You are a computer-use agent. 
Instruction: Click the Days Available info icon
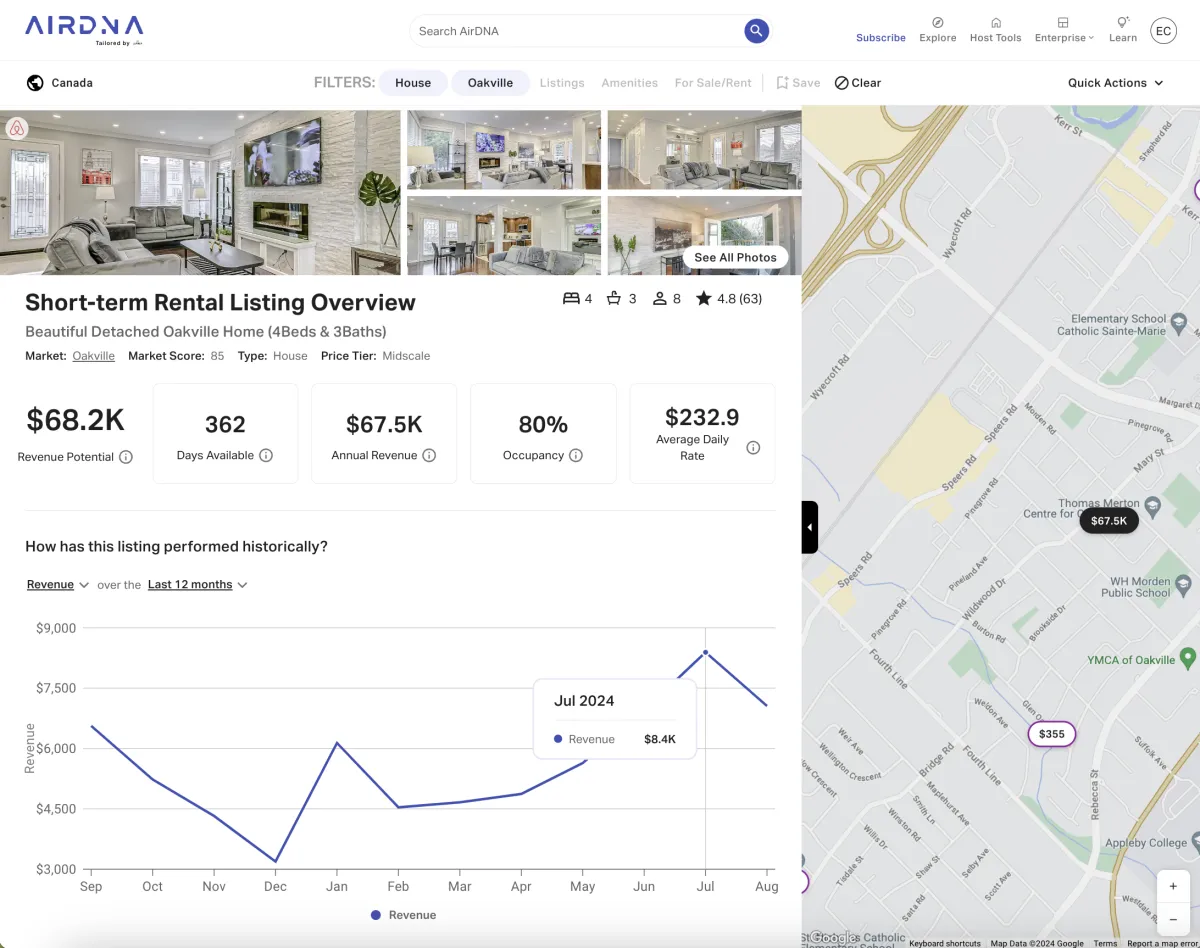266,455
